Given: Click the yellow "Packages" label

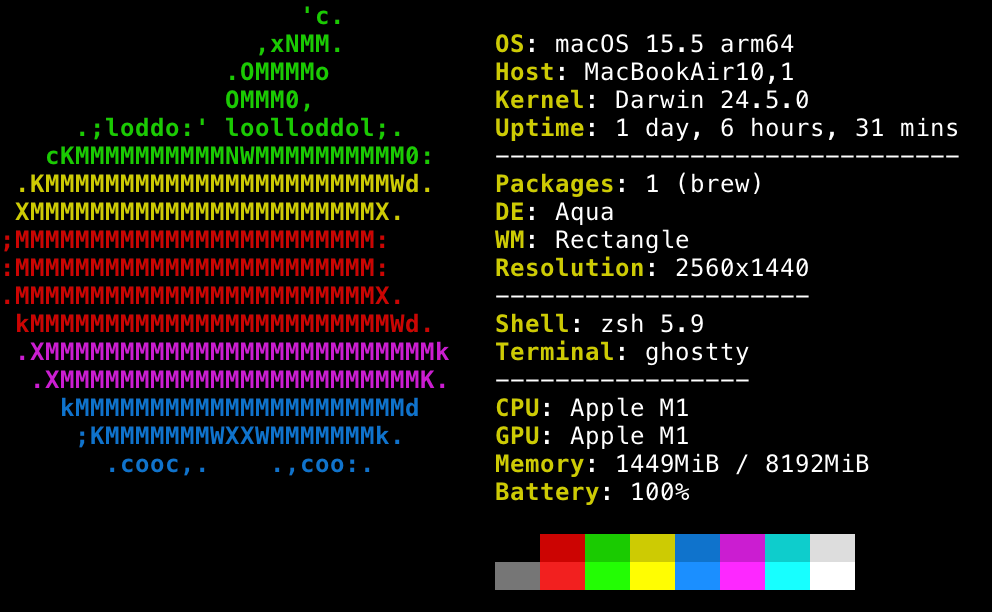Looking at the screenshot, I should click(x=555, y=184).
